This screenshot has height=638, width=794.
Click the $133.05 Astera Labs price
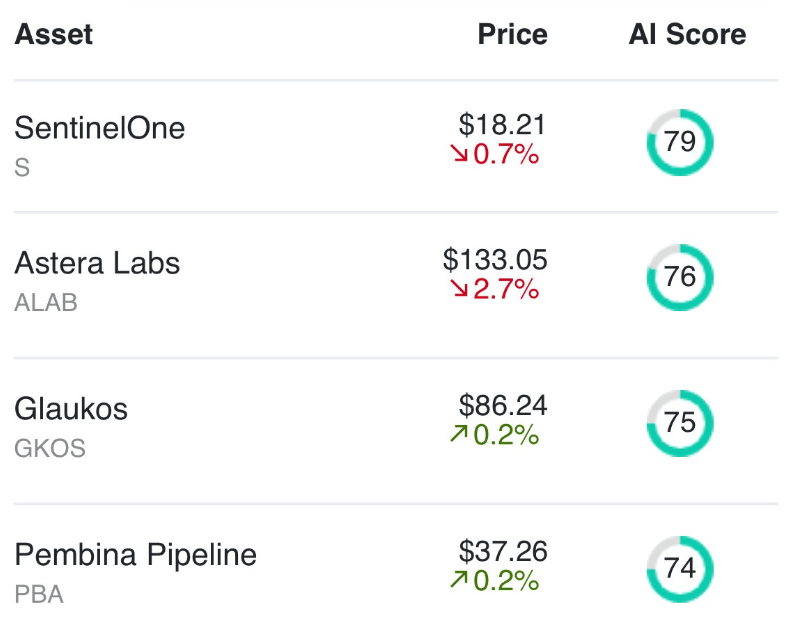495,261
